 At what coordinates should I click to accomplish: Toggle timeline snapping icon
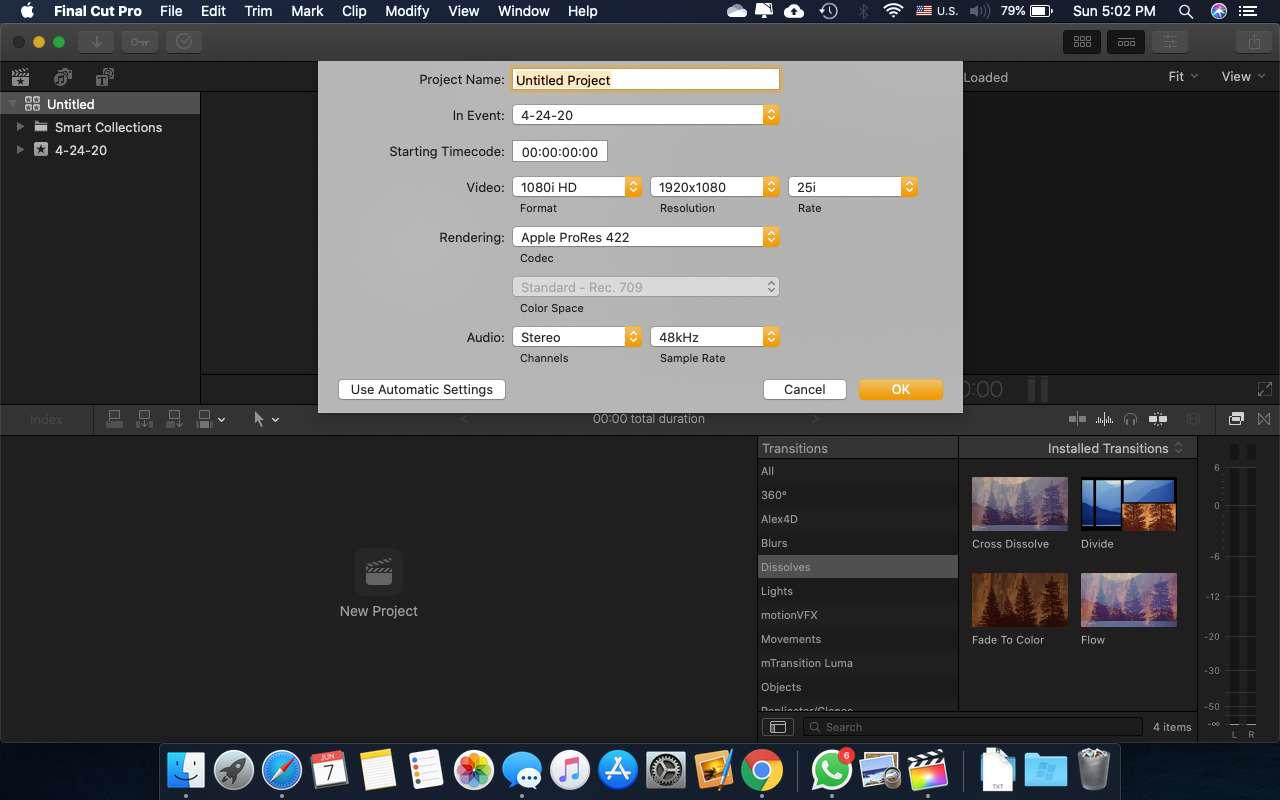[1158, 420]
